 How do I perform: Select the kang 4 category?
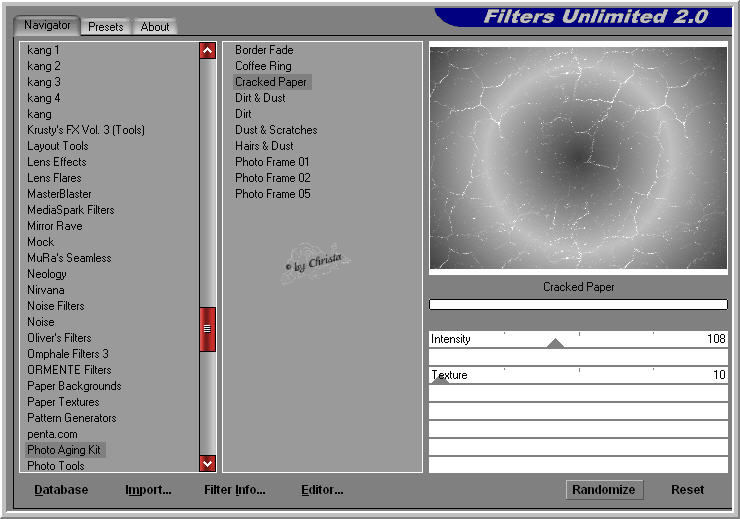pos(44,98)
